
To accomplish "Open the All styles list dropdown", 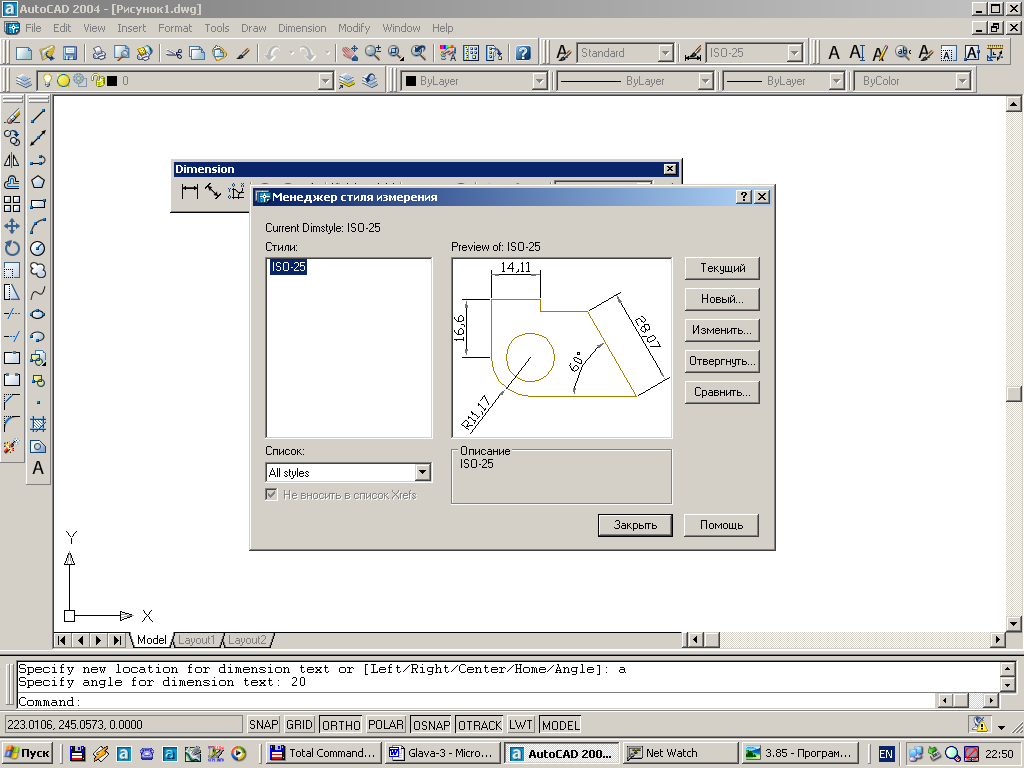I will point(423,472).
